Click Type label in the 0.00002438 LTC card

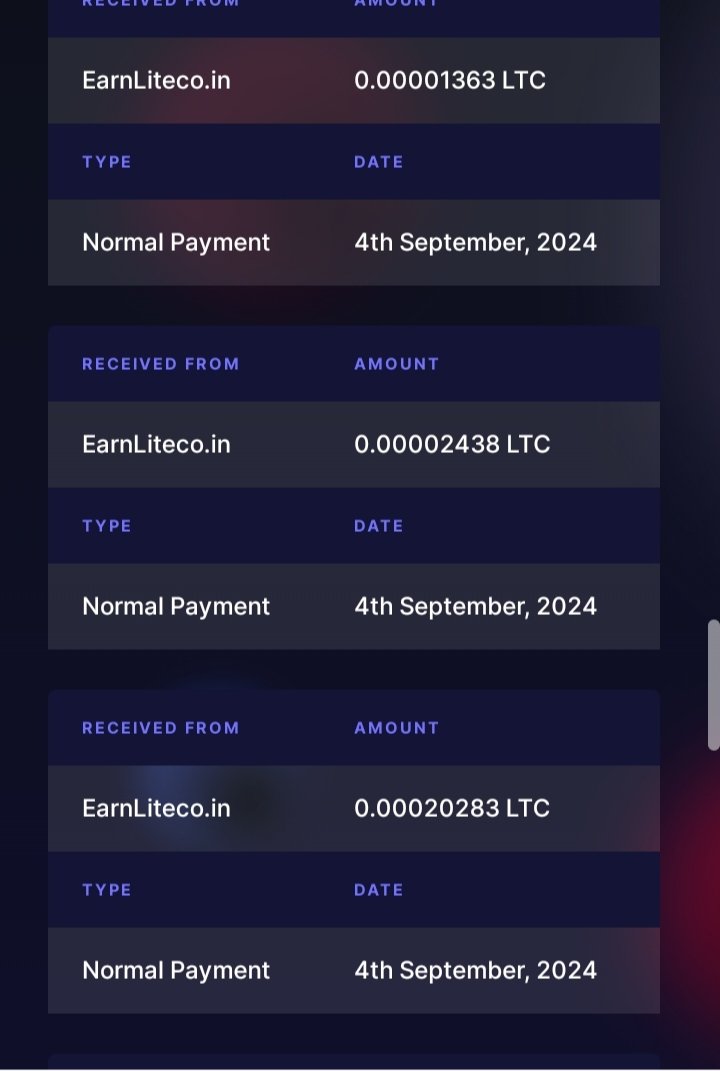tap(107, 526)
